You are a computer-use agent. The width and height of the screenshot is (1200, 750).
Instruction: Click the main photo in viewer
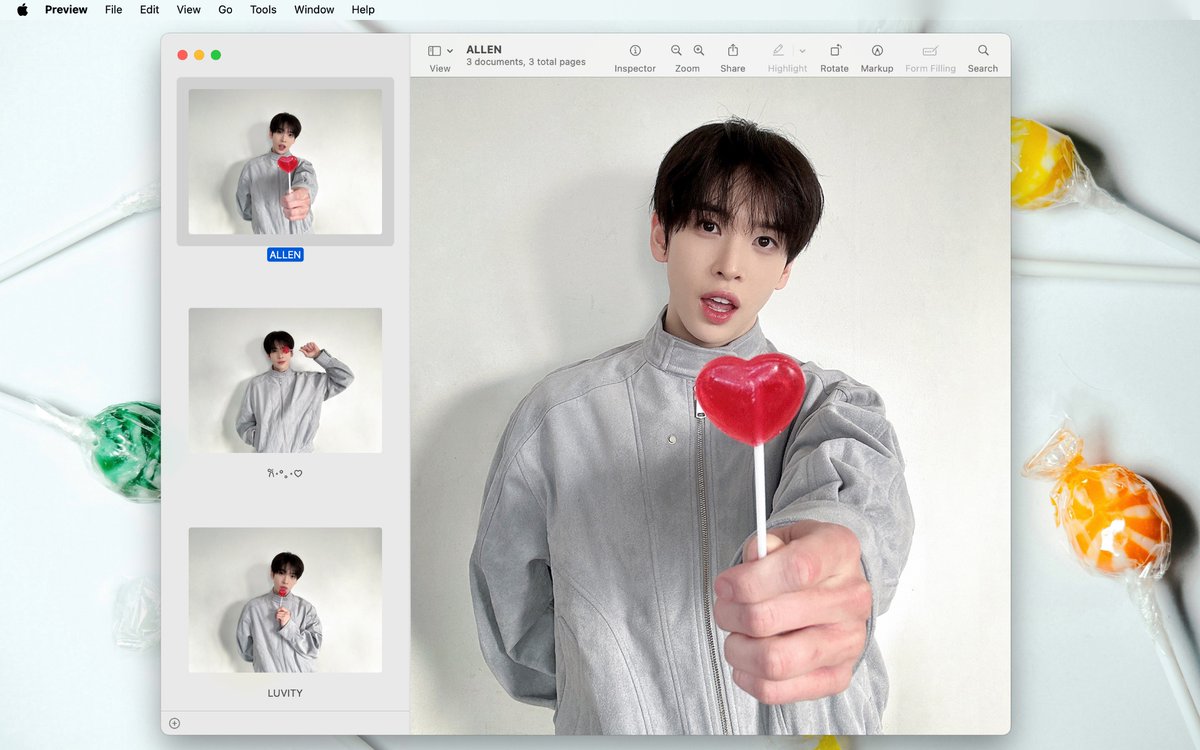(x=710, y=406)
